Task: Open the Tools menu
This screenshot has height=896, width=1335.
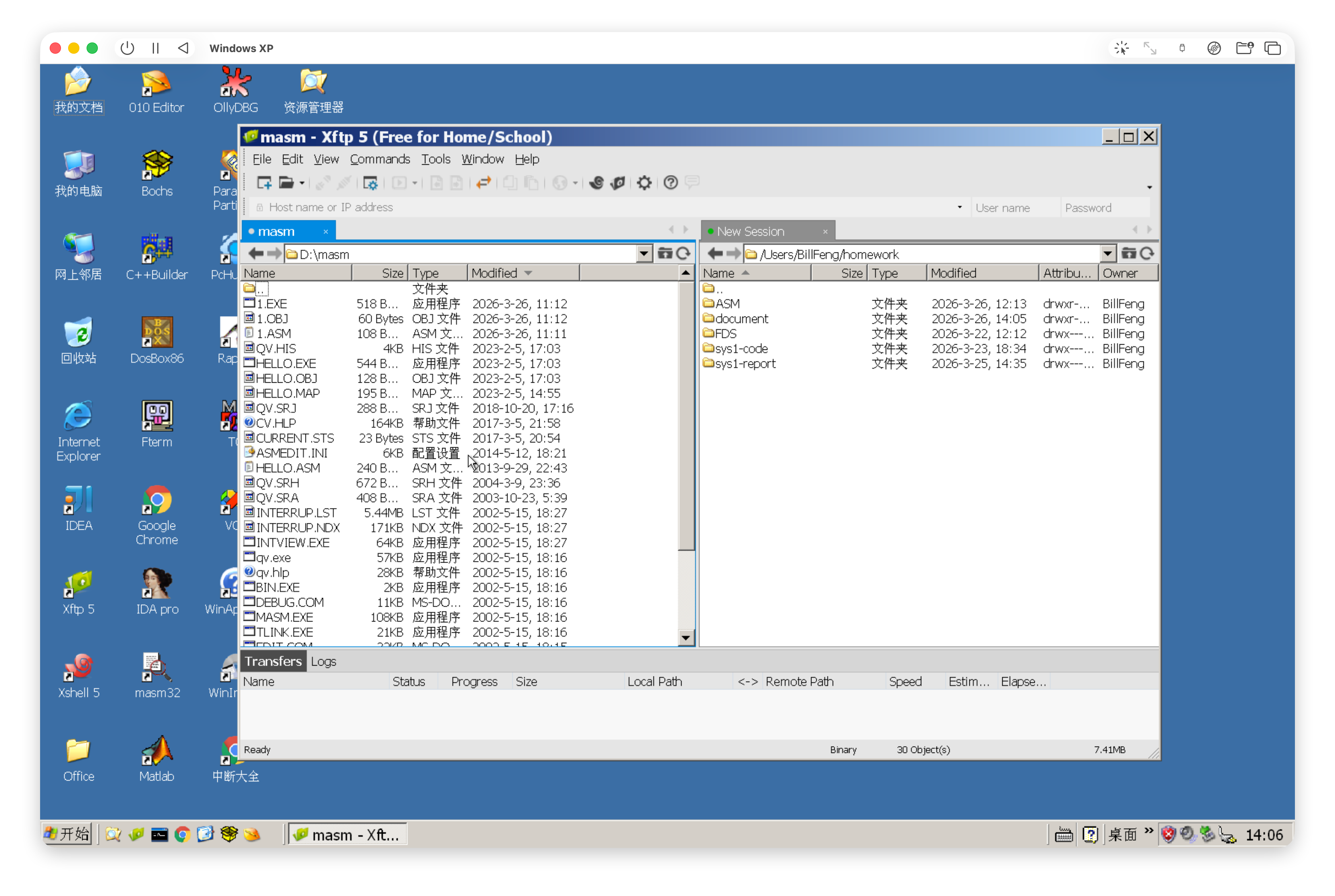Action: point(436,159)
